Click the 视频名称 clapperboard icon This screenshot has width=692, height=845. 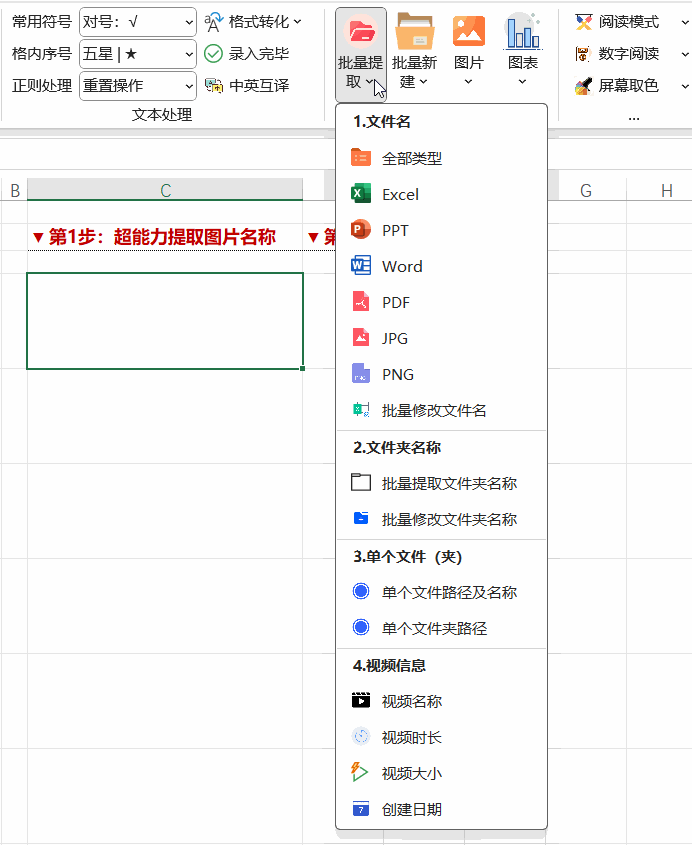coord(361,700)
